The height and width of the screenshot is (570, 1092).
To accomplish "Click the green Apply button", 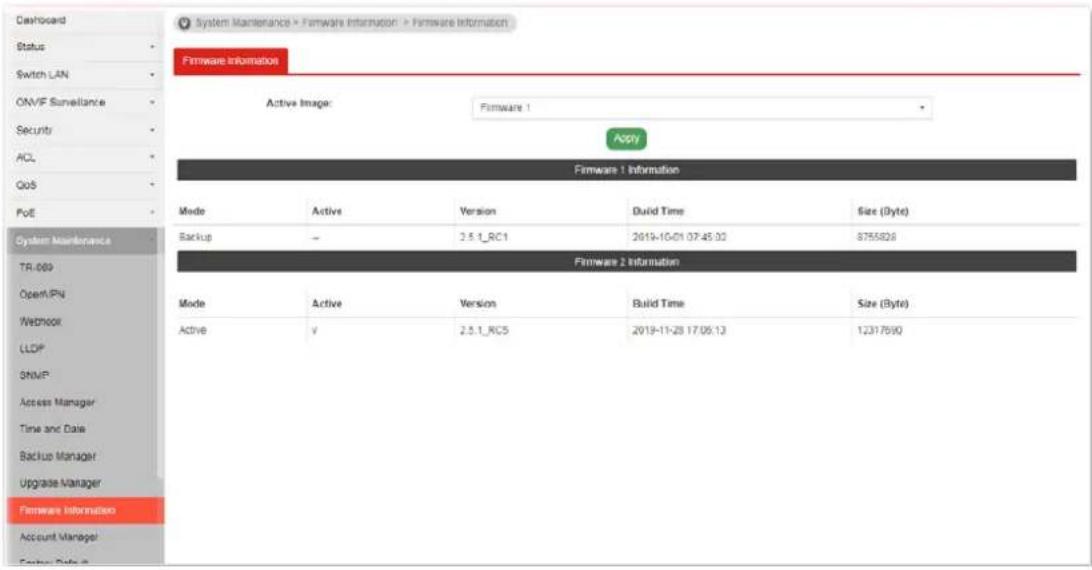I will [626, 139].
